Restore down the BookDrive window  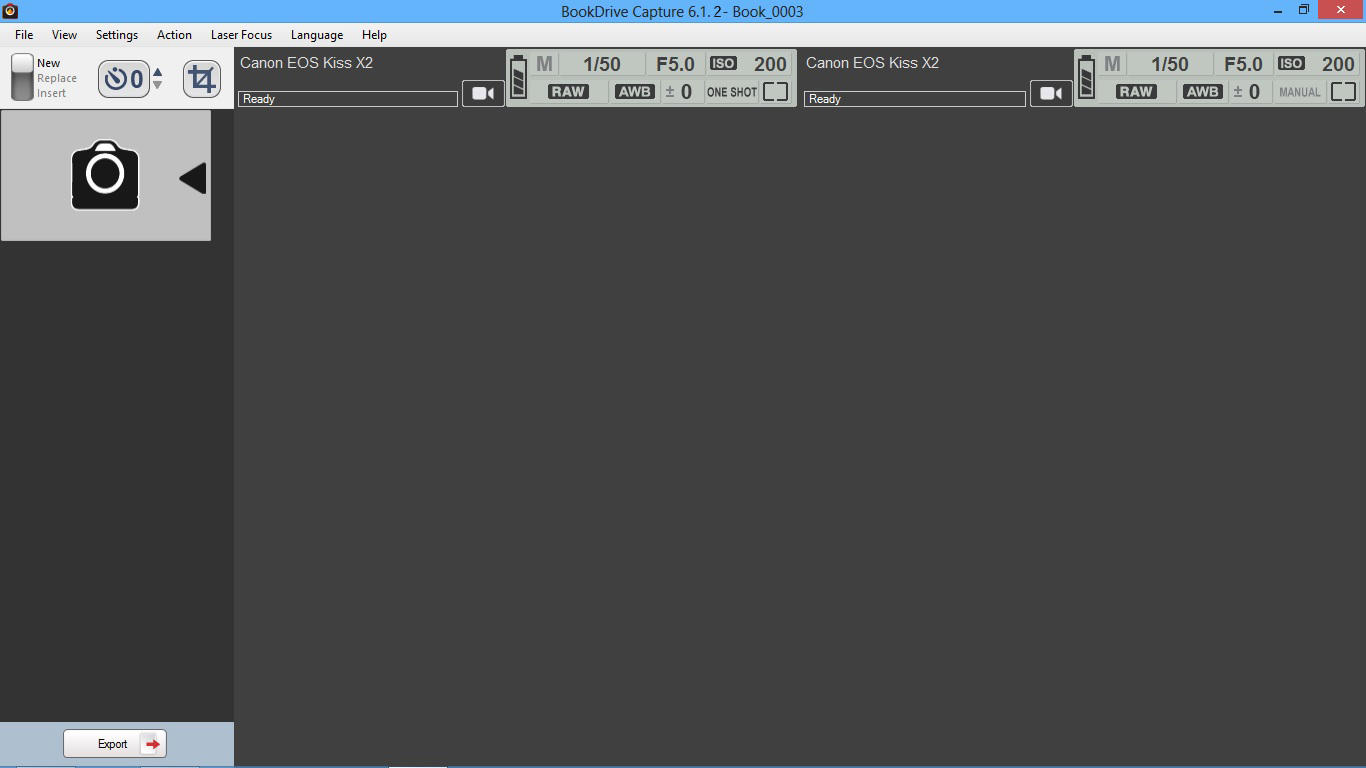click(x=1304, y=10)
